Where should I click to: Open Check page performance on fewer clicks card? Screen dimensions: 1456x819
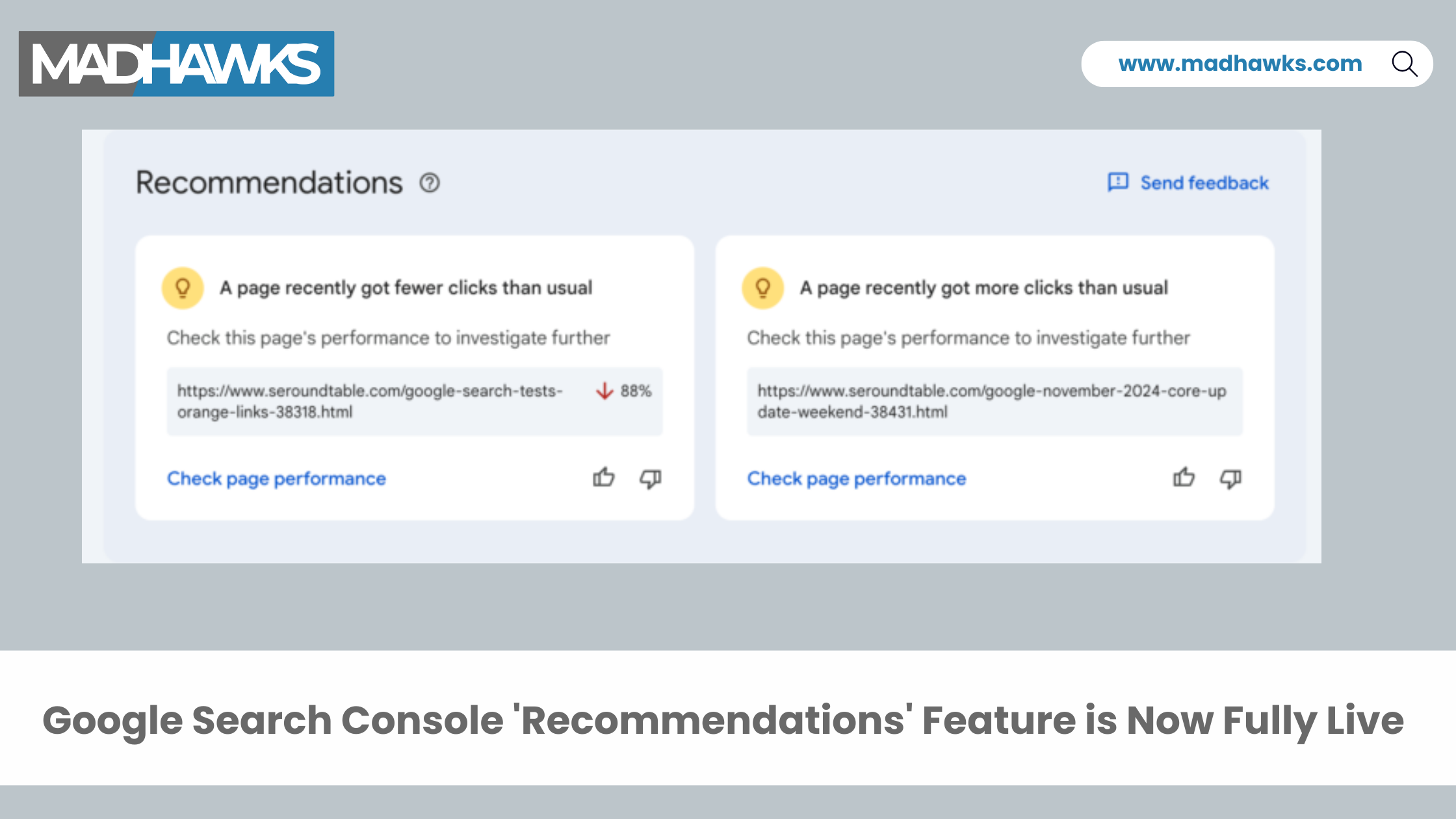[276, 479]
